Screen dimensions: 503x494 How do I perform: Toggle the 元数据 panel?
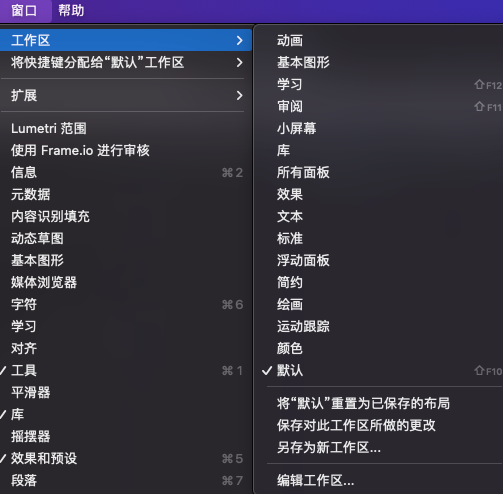pos(126,194)
